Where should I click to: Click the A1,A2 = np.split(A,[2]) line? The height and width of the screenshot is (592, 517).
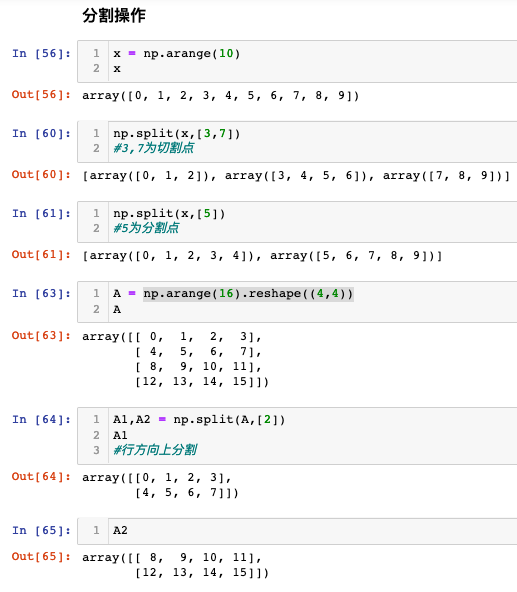pyautogui.click(x=199, y=419)
